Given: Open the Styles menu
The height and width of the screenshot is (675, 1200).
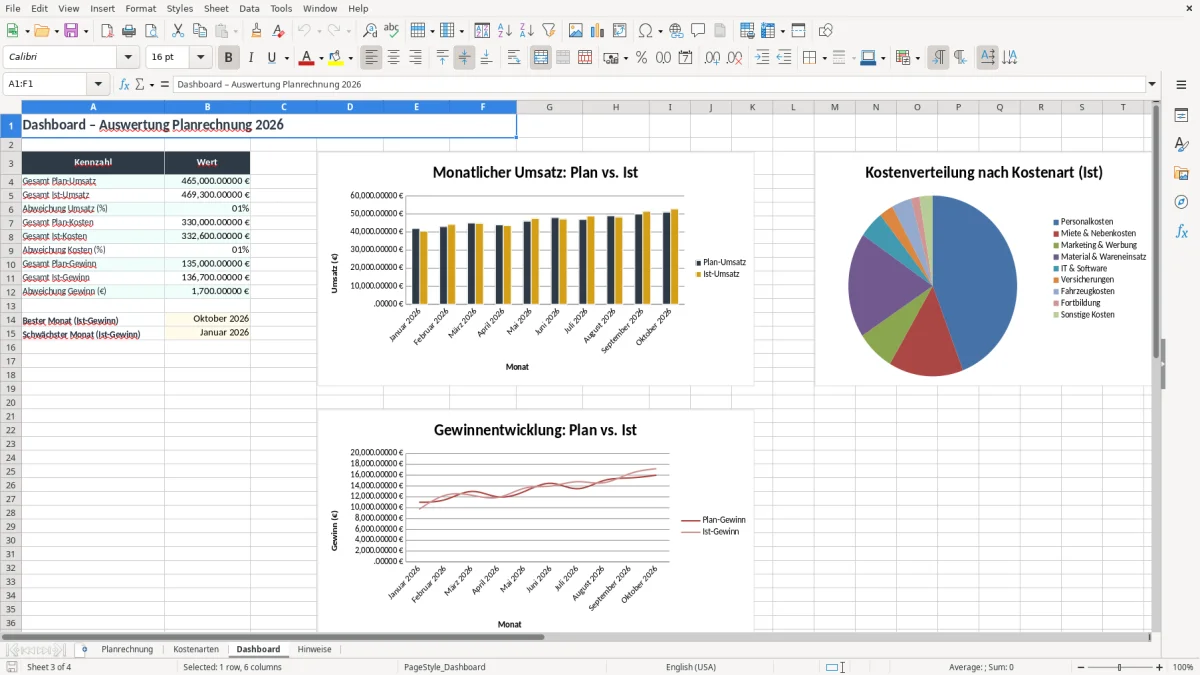Looking at the screenshot, I should tap(180, 8).
